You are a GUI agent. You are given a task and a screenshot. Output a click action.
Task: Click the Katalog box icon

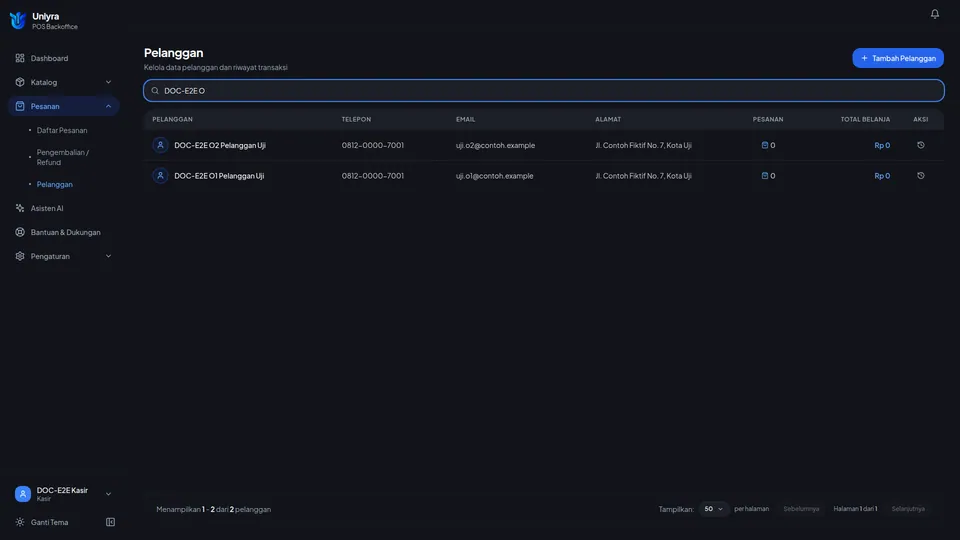coord(20,82)
